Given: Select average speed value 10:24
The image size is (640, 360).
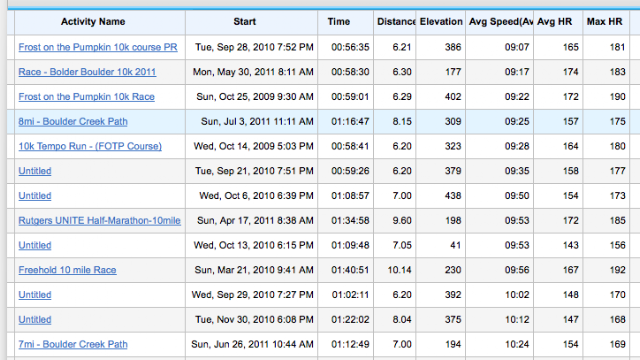Looking at the screenshot, I should [x=517, y=344].
